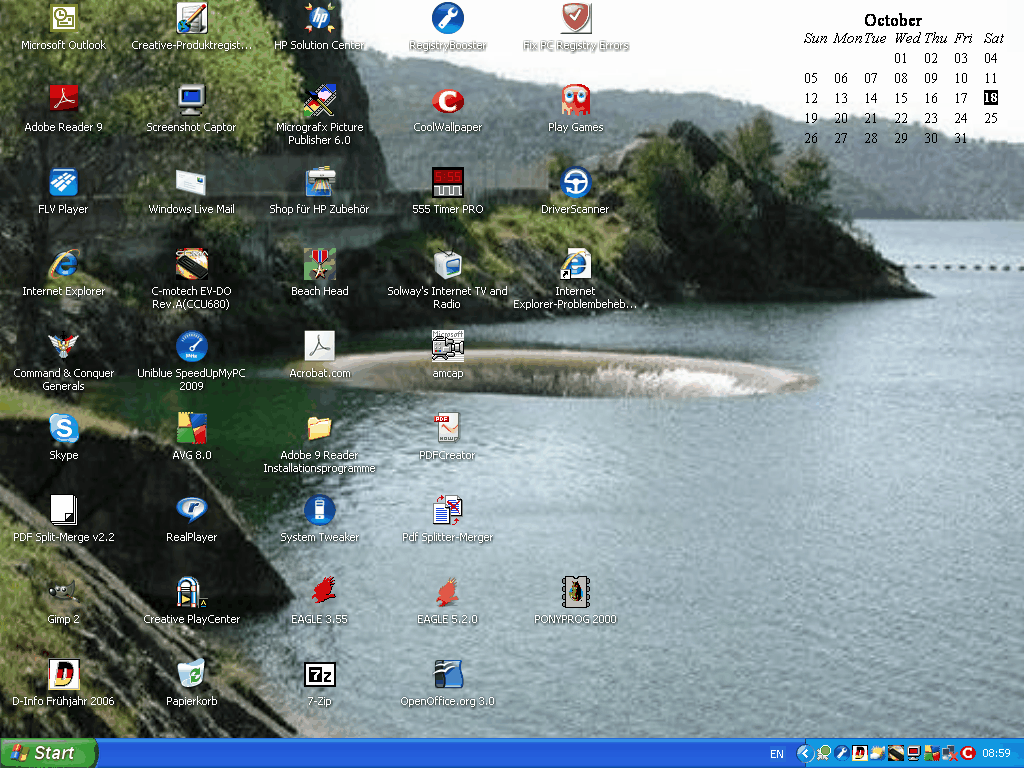
Task: Click October calendar title
Action: click(893, 20)
